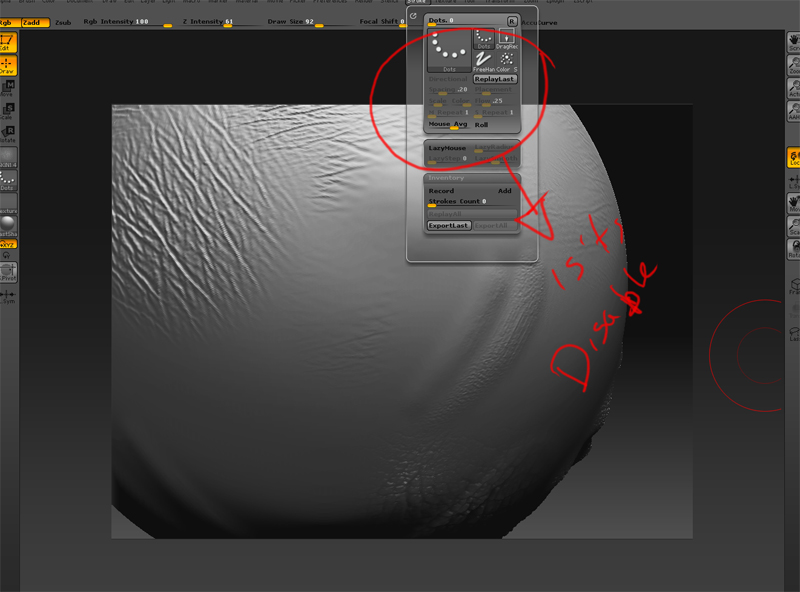
Task: Click the large Dots stroke preview
Action: coord(449,50)
